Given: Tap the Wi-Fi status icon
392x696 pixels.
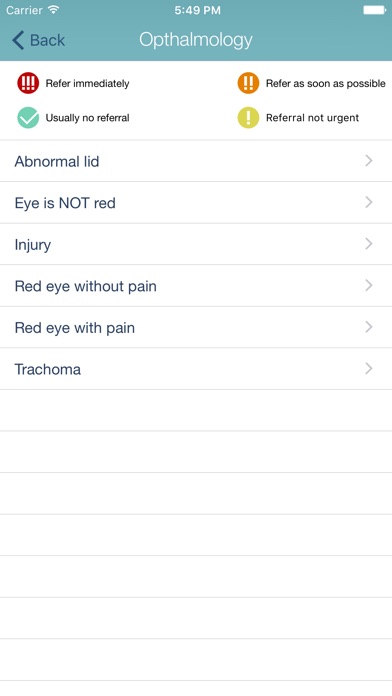Looking at the screenshot, I should point(54,10).
